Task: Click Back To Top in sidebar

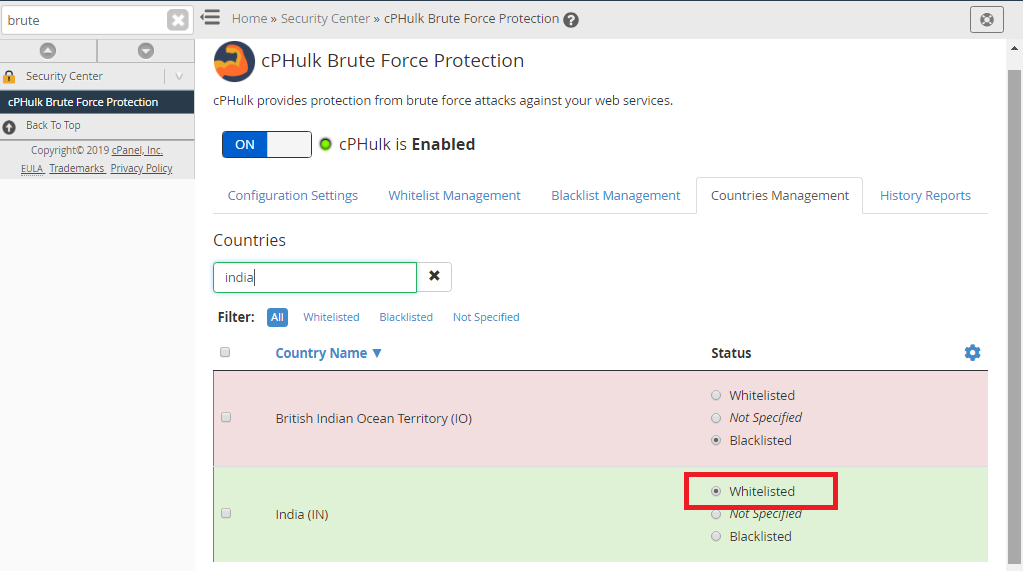Action: [53, 125]
